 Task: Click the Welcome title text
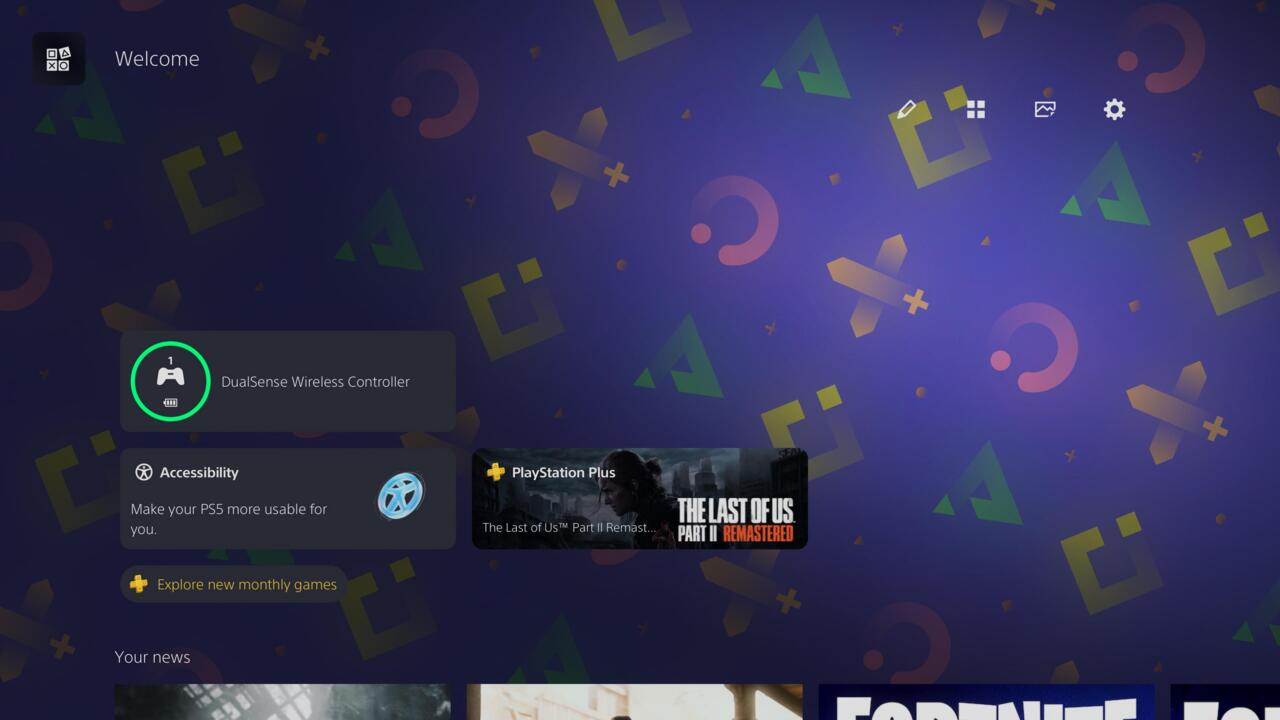tap(157, 59)
